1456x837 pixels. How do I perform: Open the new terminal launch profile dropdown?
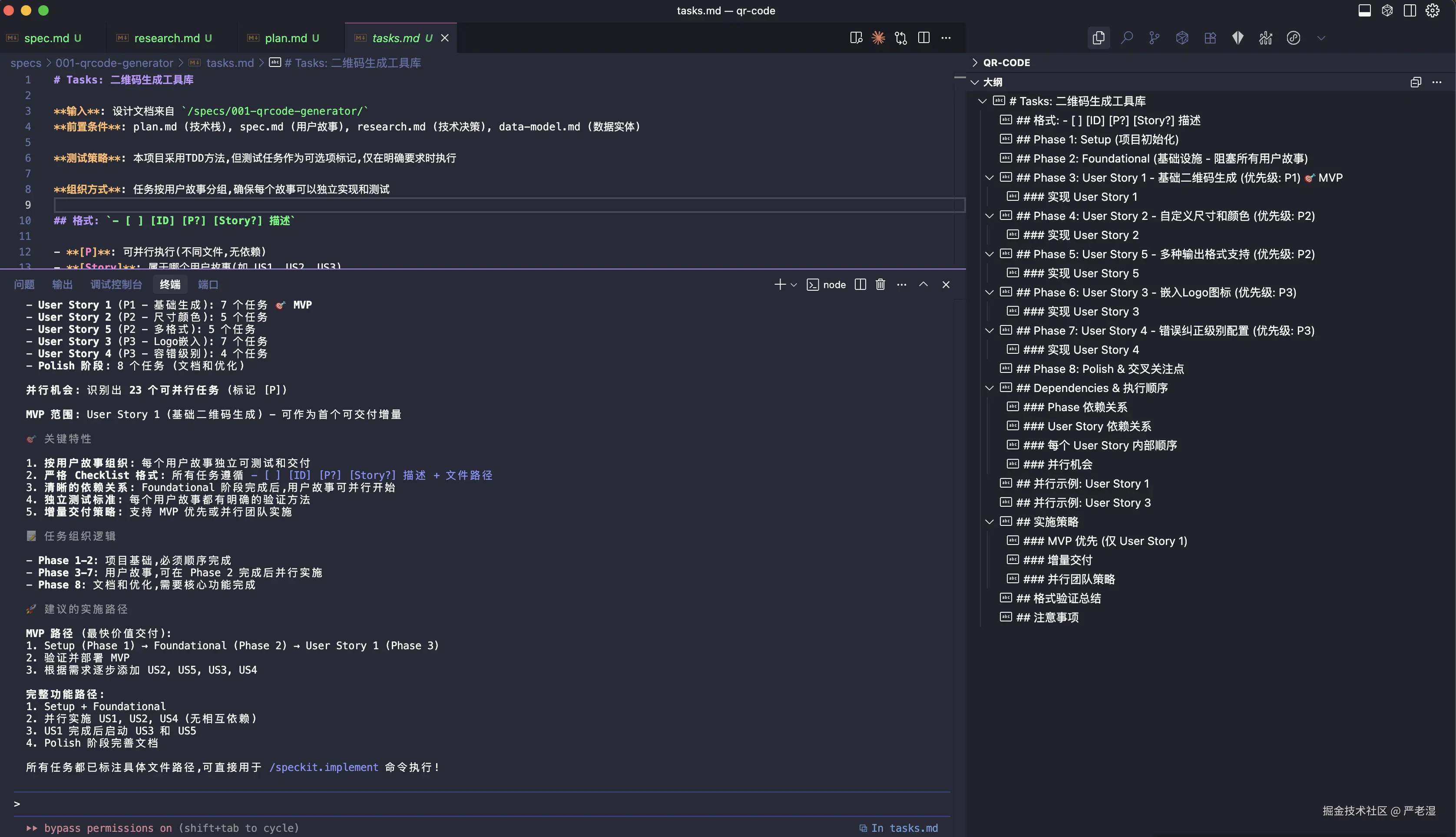pos(794,285)
